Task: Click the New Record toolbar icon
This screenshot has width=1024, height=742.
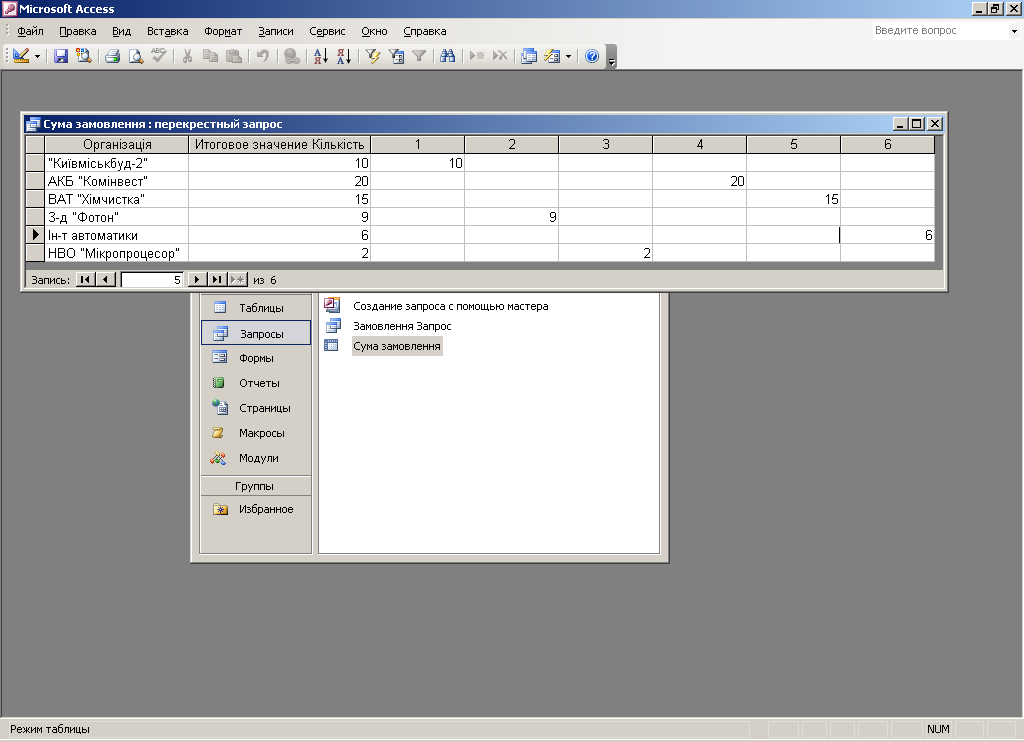Action: 477,56
